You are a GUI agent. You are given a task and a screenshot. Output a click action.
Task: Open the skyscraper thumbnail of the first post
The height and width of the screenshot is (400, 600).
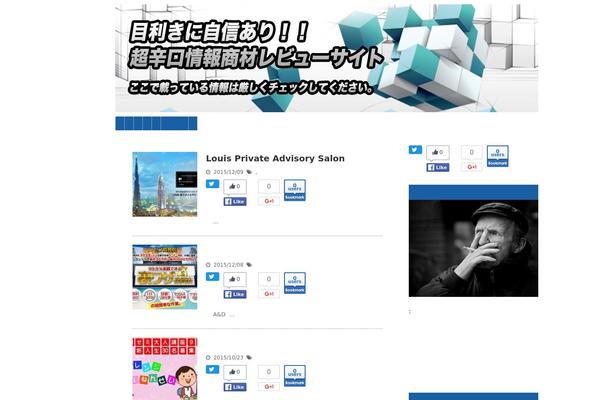point(165,184)
